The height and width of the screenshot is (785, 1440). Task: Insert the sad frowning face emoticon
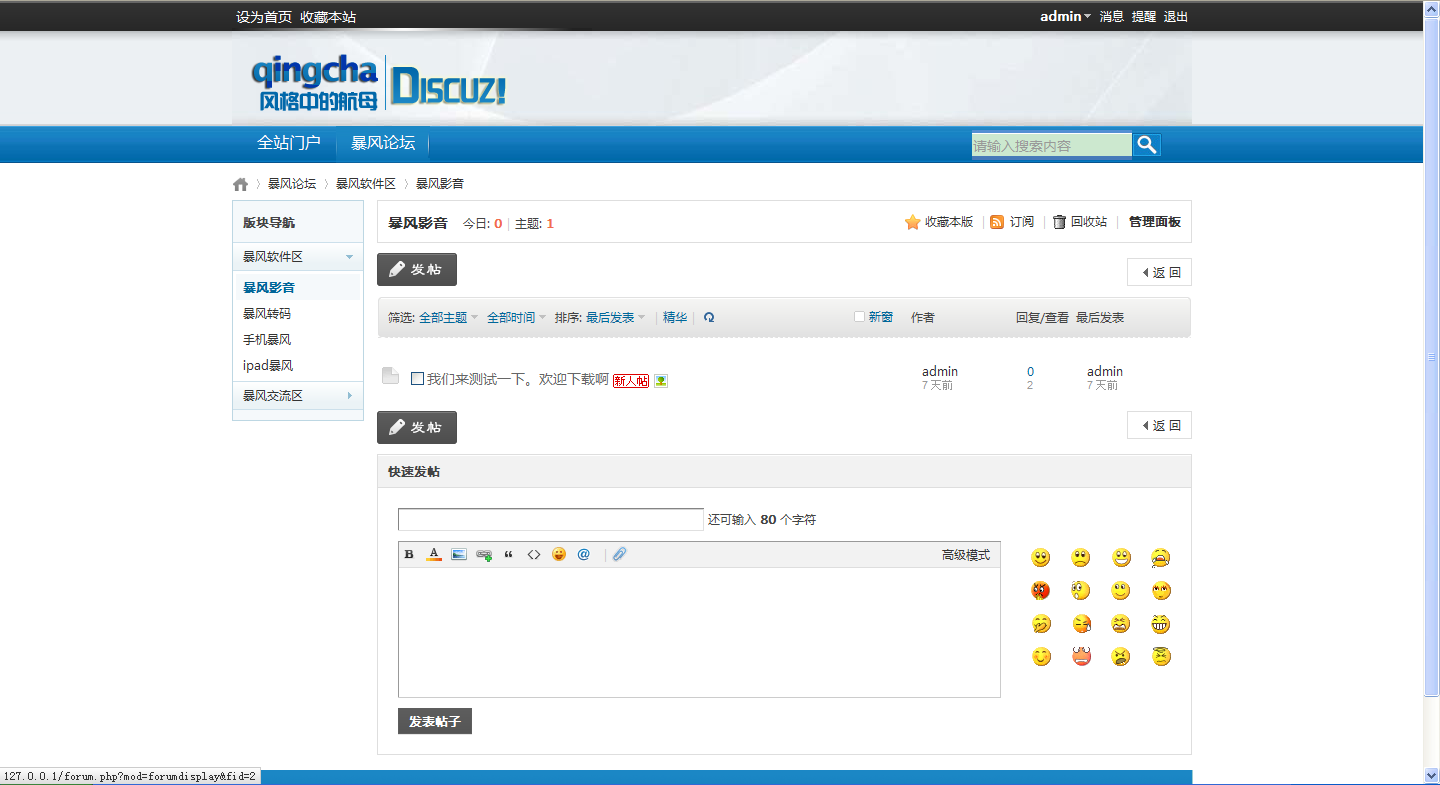1081,558
